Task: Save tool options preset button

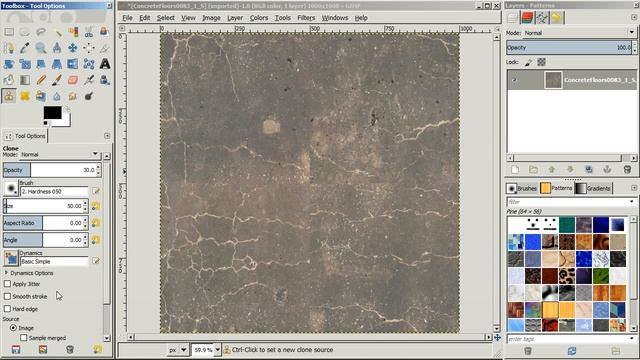Action: [x=16, y=349]
